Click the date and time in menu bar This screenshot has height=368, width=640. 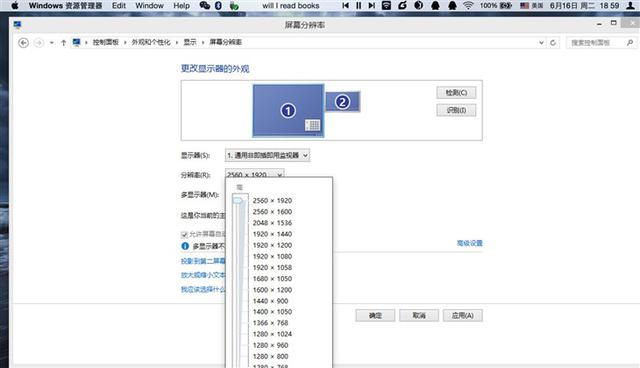tap(584, 6)
